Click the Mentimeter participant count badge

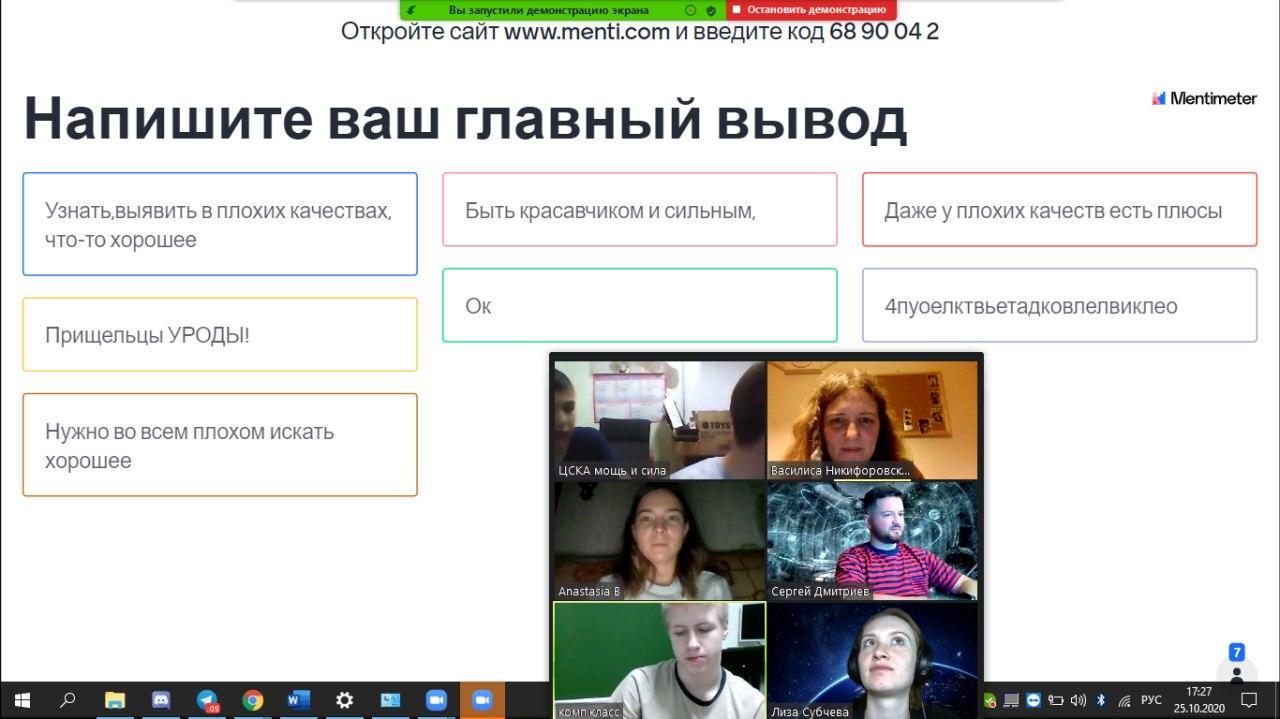pos(1237,652)
